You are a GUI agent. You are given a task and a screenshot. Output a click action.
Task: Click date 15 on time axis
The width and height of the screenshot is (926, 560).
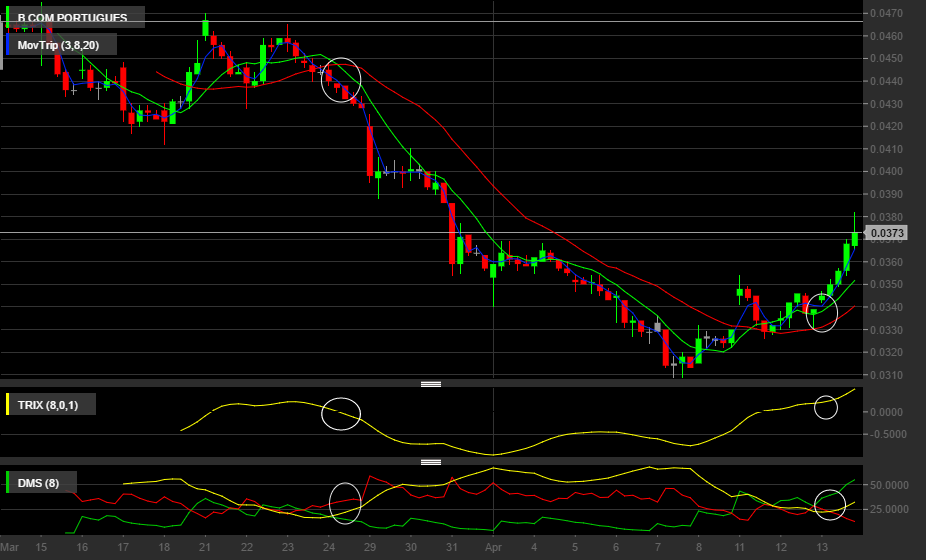click(x=41, y=547)
